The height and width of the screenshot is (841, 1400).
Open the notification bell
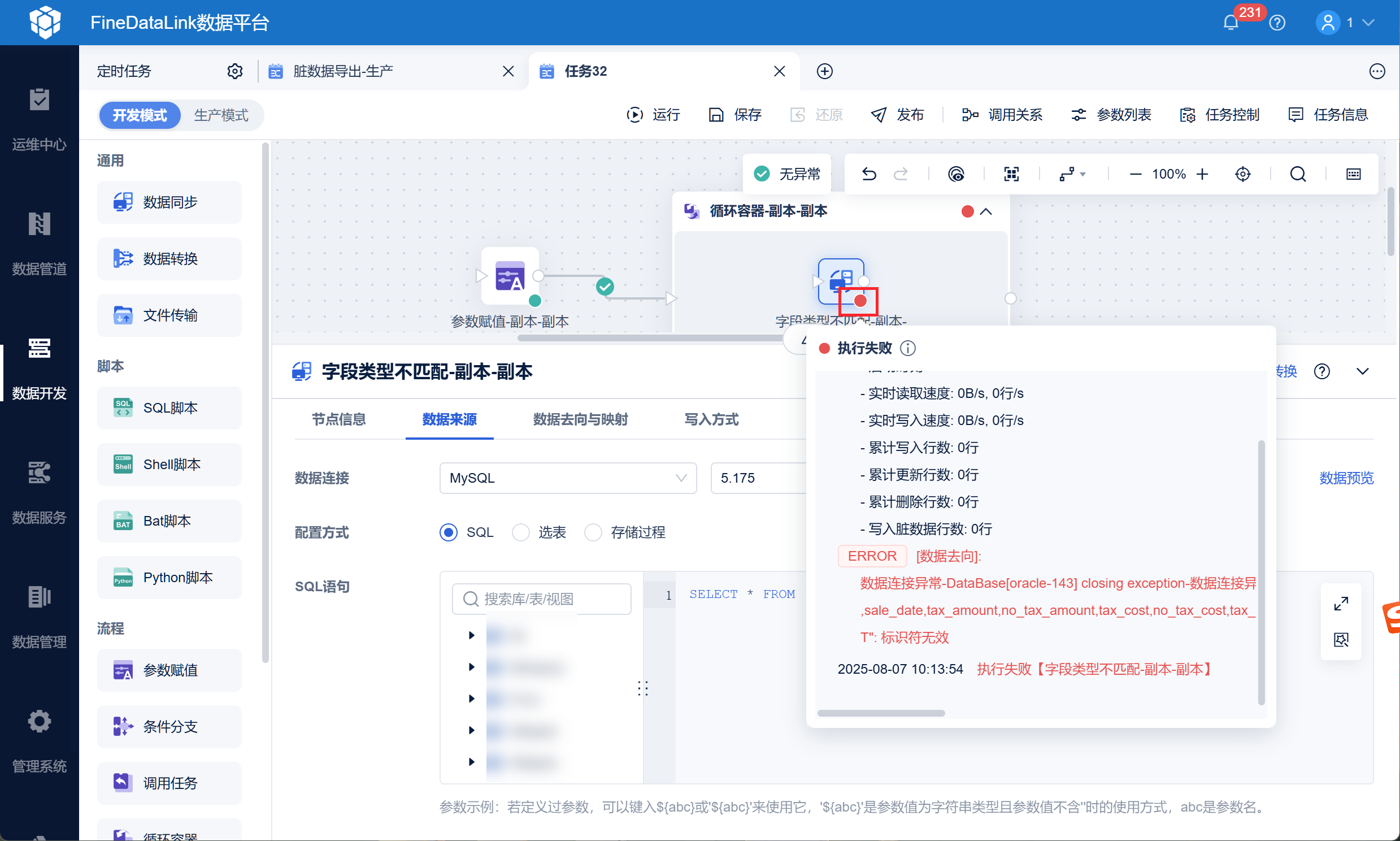point(1230,23)
